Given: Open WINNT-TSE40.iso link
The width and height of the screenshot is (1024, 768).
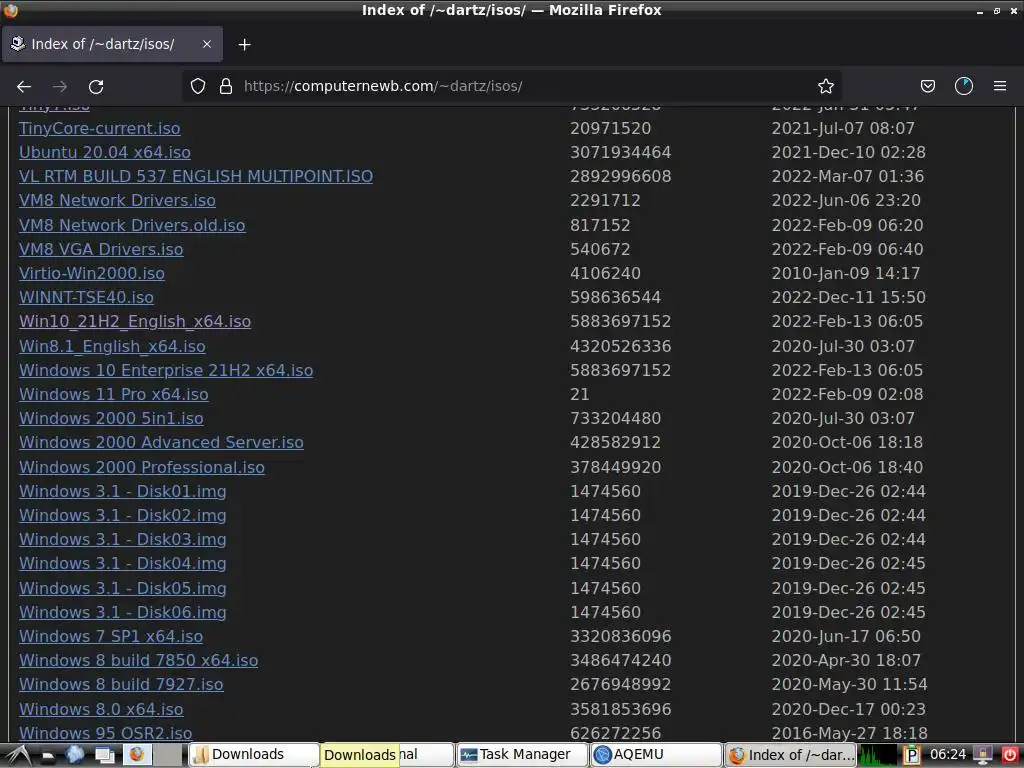Looking at the screenshot, I should coord(86,297).
